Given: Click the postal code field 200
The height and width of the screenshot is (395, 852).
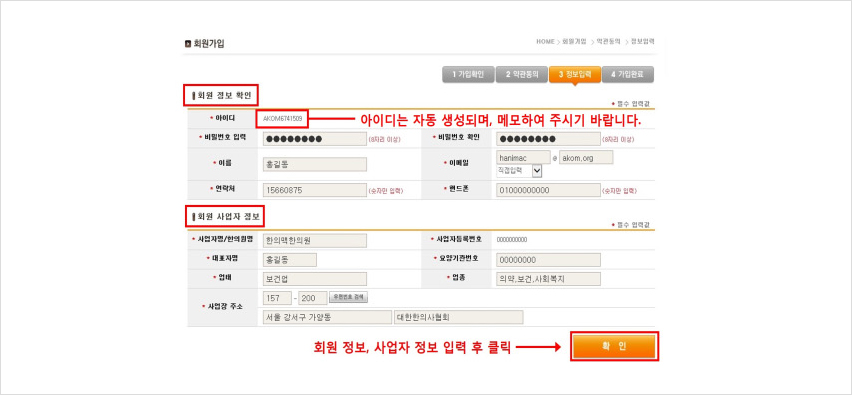Looking at the screenshot, I should pyautogui.click(x=313, y=298).
